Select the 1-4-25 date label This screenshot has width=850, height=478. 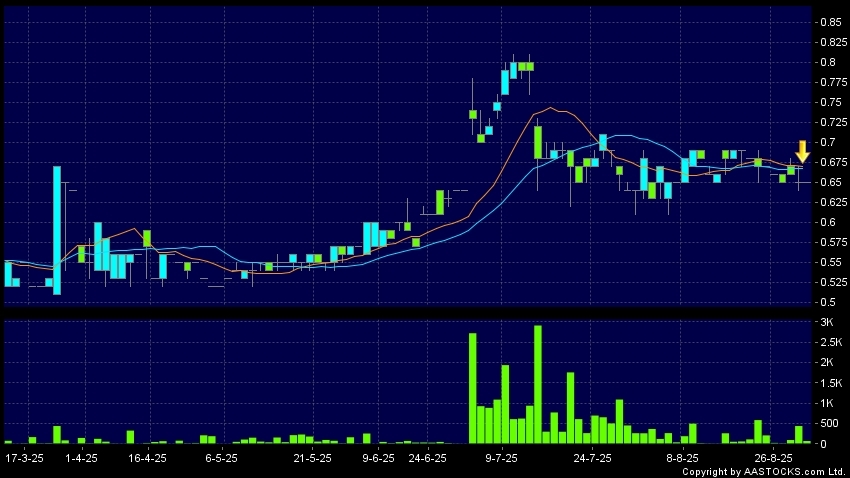tap(81, 458)
